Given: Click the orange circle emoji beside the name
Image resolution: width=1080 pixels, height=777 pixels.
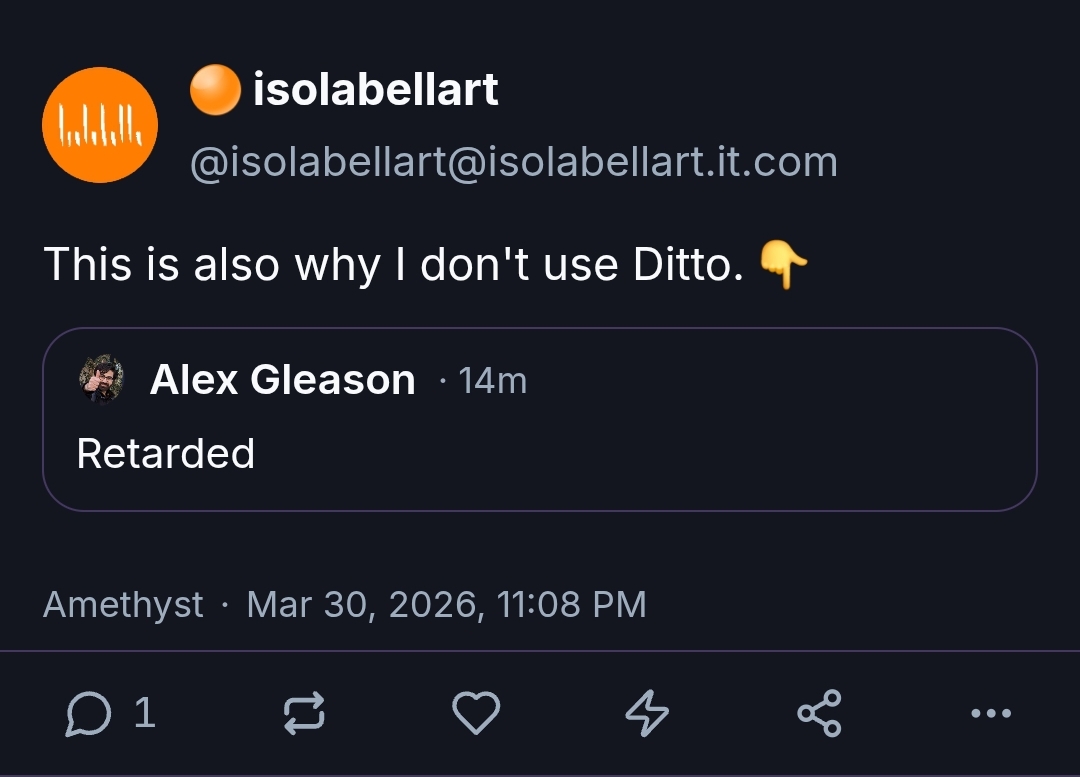Looking at the screenshot, I should pyautogui.click(x=215, y=91).
